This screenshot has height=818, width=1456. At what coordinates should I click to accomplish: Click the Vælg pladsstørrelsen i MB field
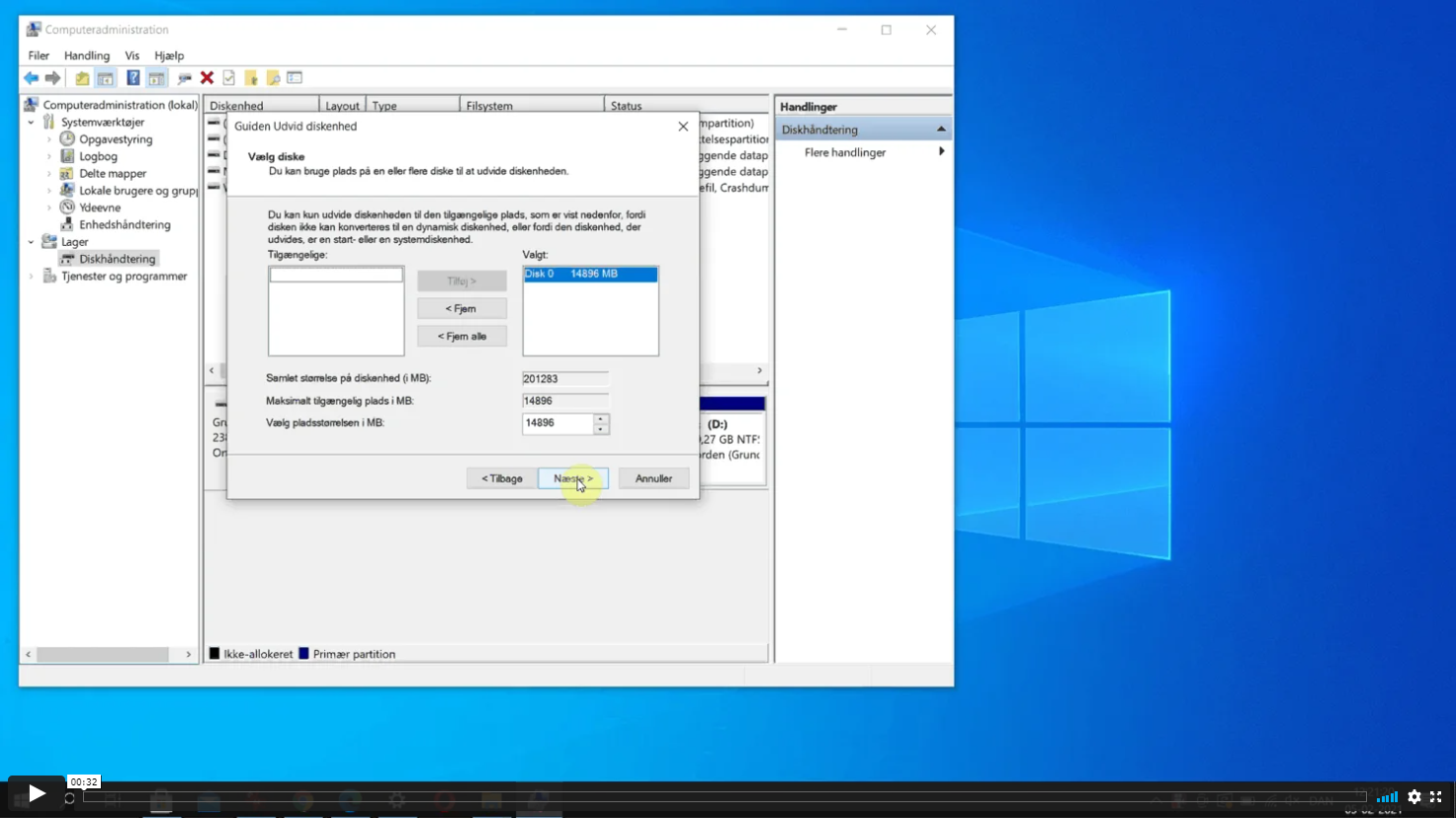(557, 423)
